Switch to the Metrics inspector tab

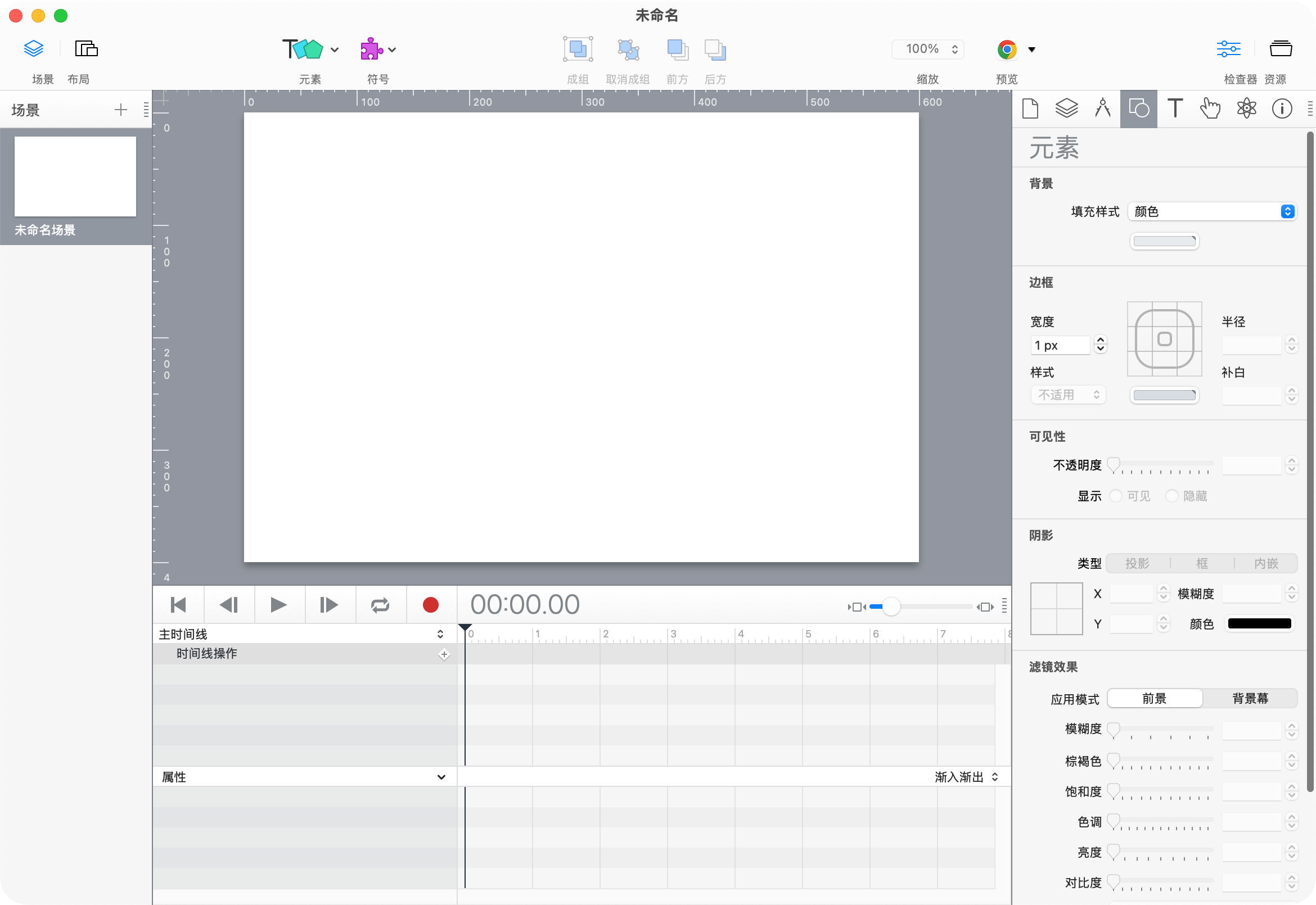[1103, 108]
